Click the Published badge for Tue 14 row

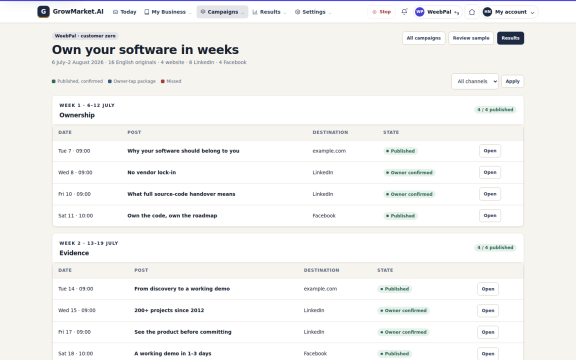pyautogui.click(x=395, y=289)
